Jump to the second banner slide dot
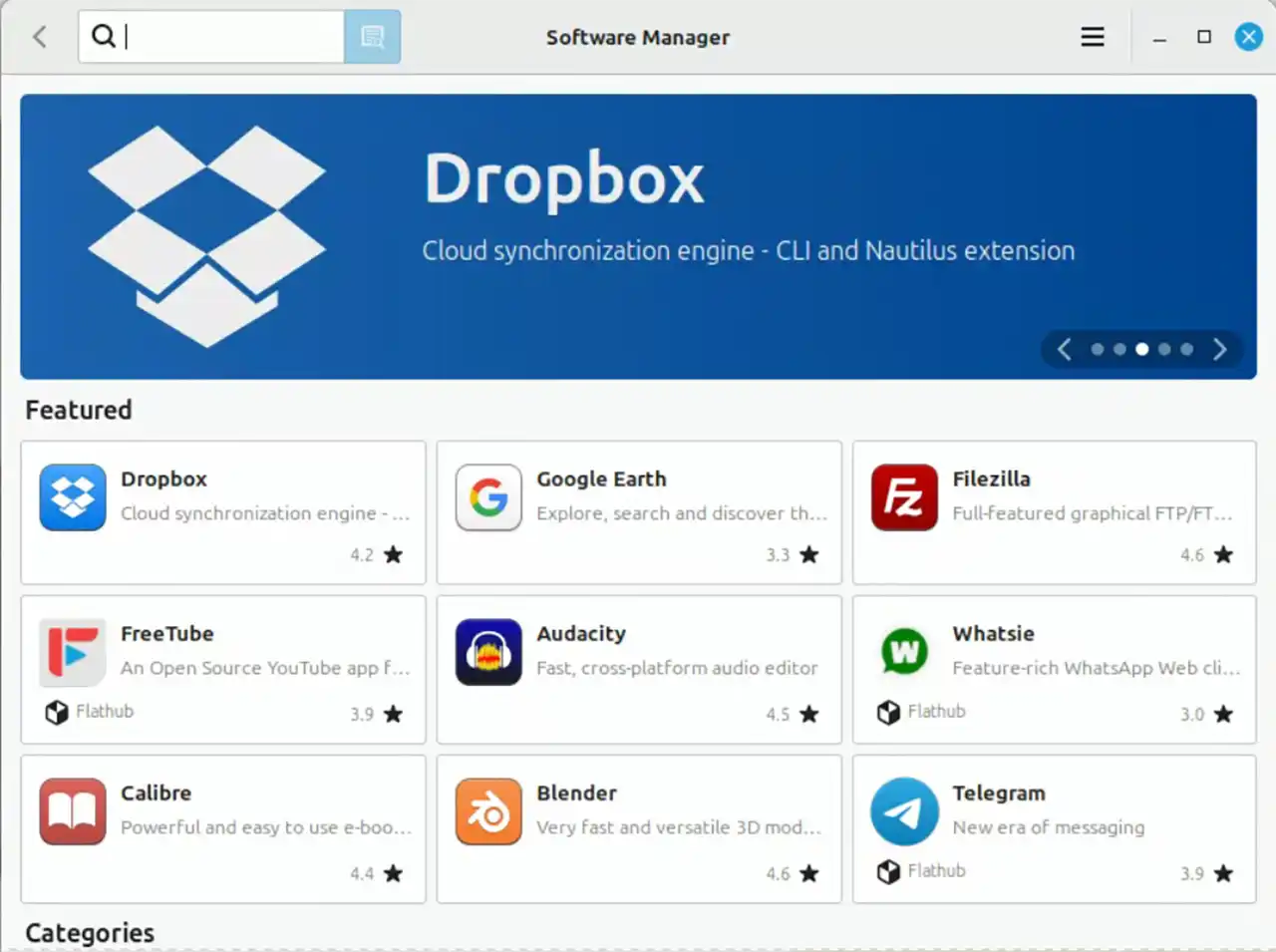The image size is (1276, 952). pos(1119,349)
